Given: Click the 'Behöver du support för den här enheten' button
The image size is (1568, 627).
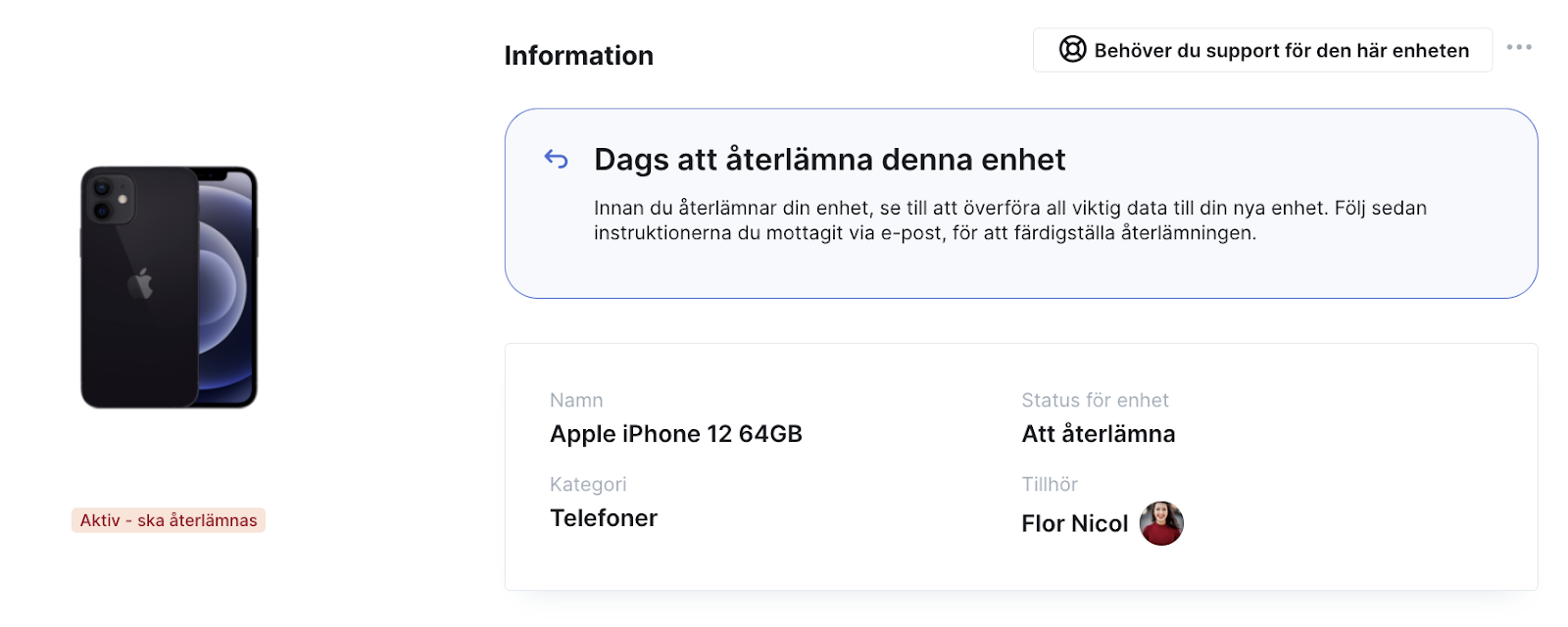Looking at the screenshot, I should 1262,50.
